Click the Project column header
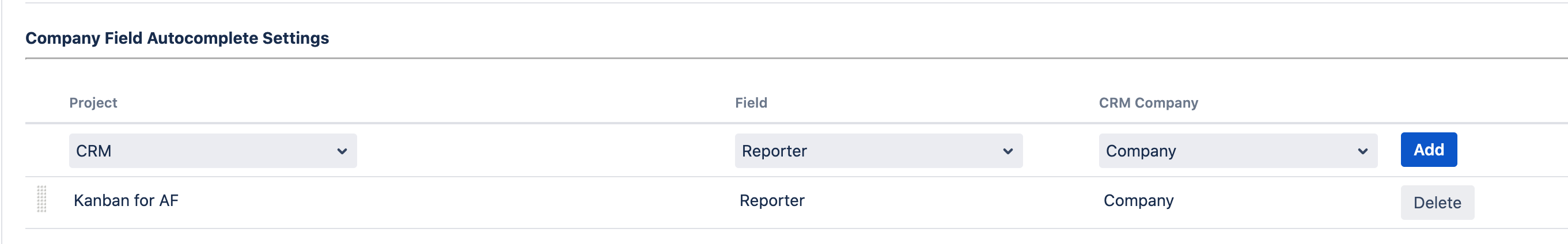Screen dimensions: 1568x244 pyautogui.click(x=93, y=103)
